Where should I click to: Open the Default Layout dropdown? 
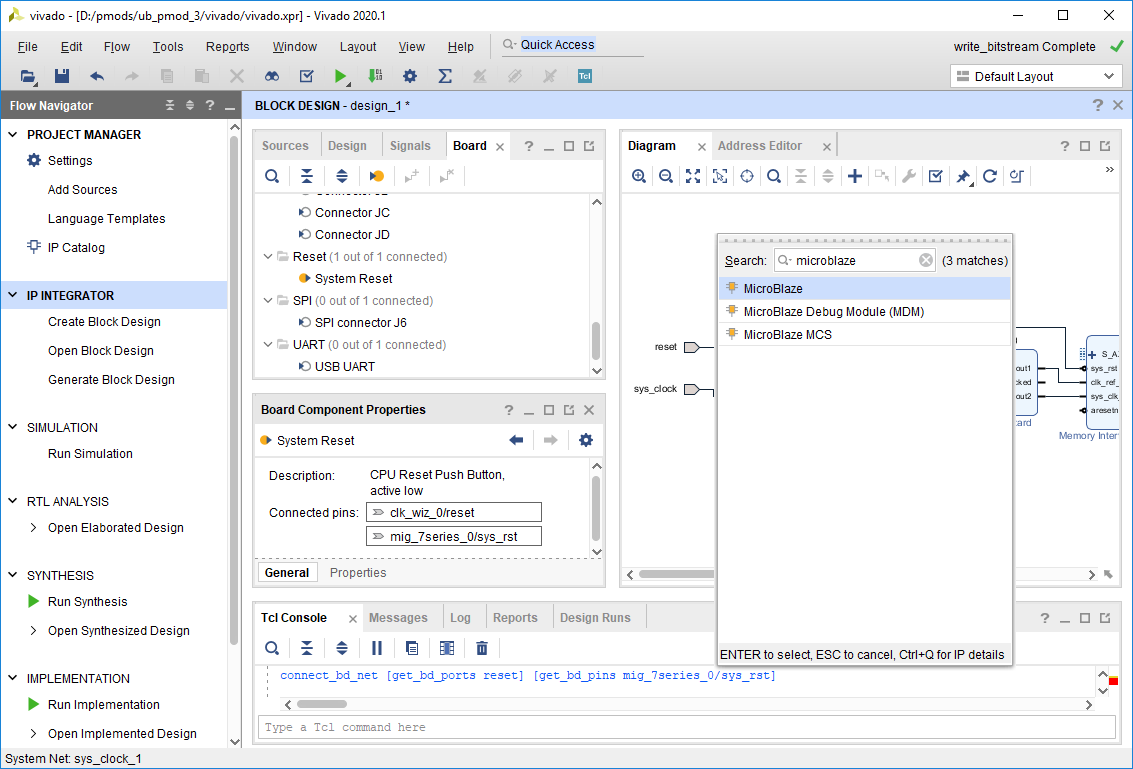click(x=1036, y=76)
